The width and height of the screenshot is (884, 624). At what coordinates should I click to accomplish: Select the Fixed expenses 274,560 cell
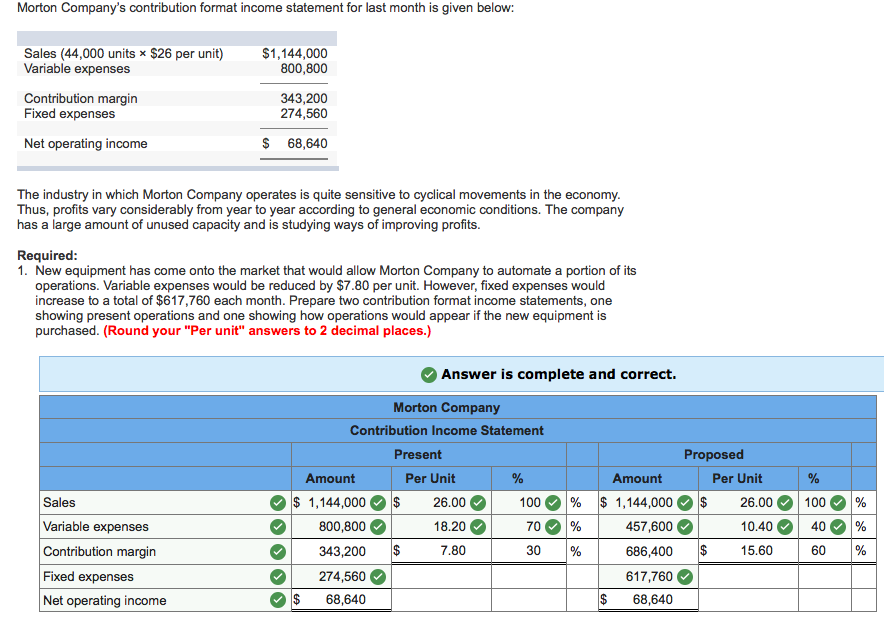click(340, 575)
